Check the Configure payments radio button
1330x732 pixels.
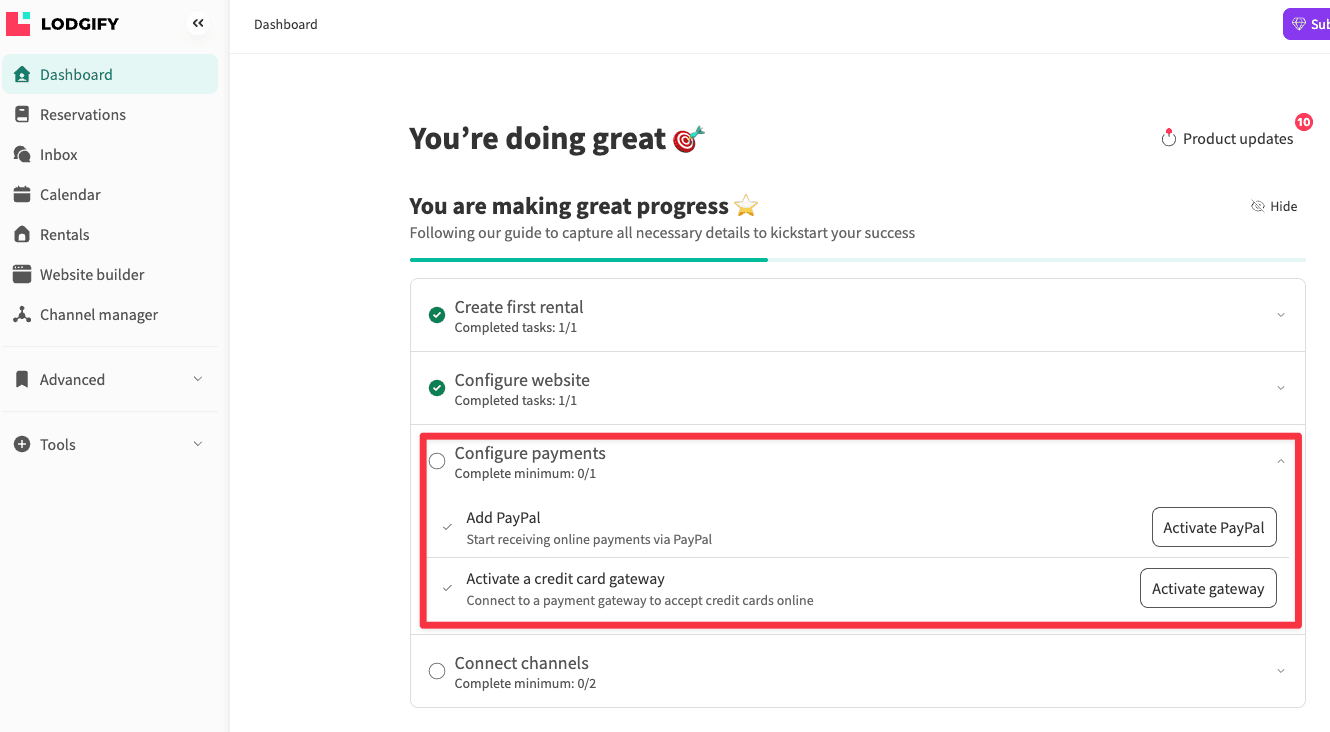click(437, 461)
